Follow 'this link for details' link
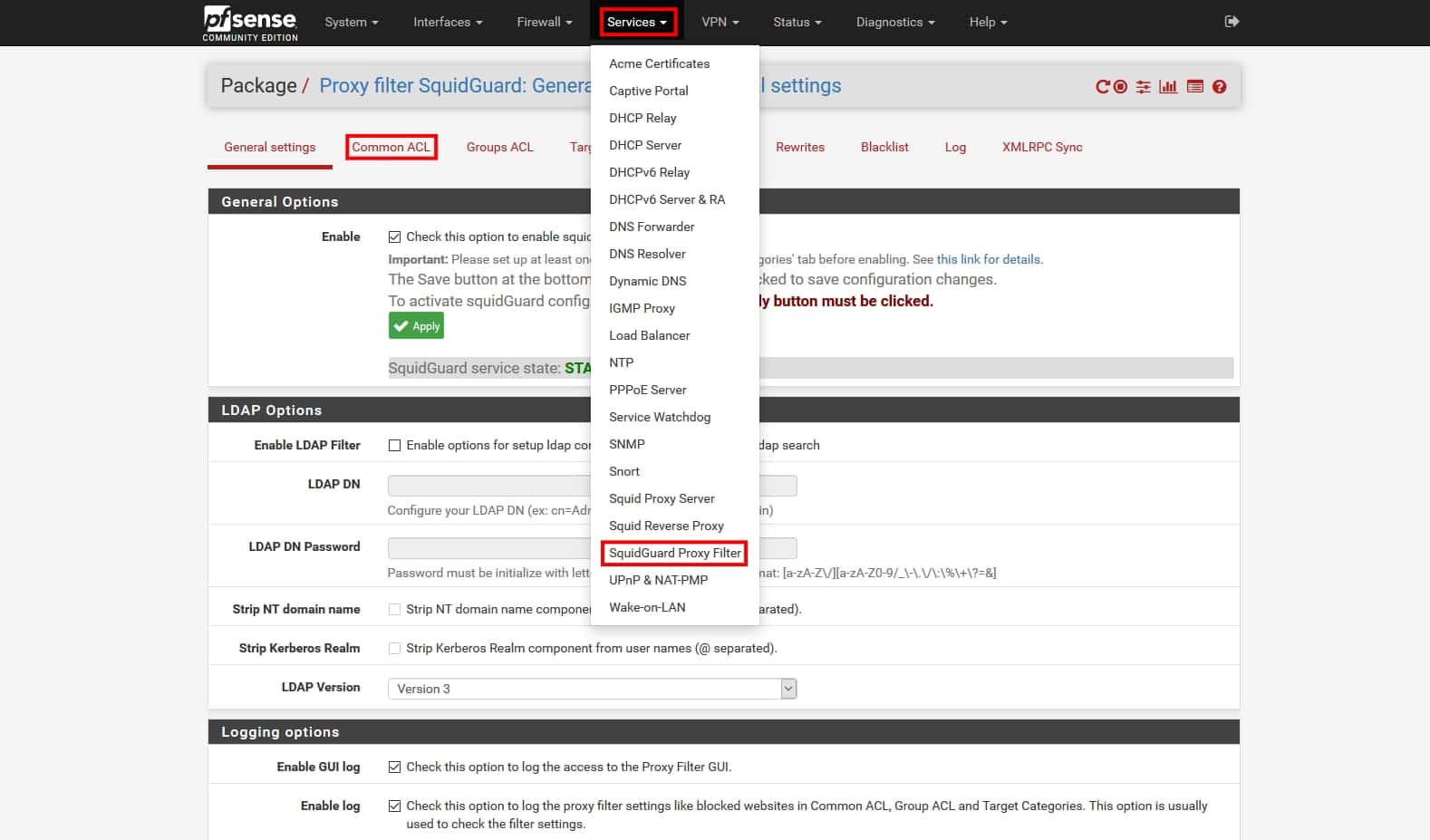 (x=989, y=259)
